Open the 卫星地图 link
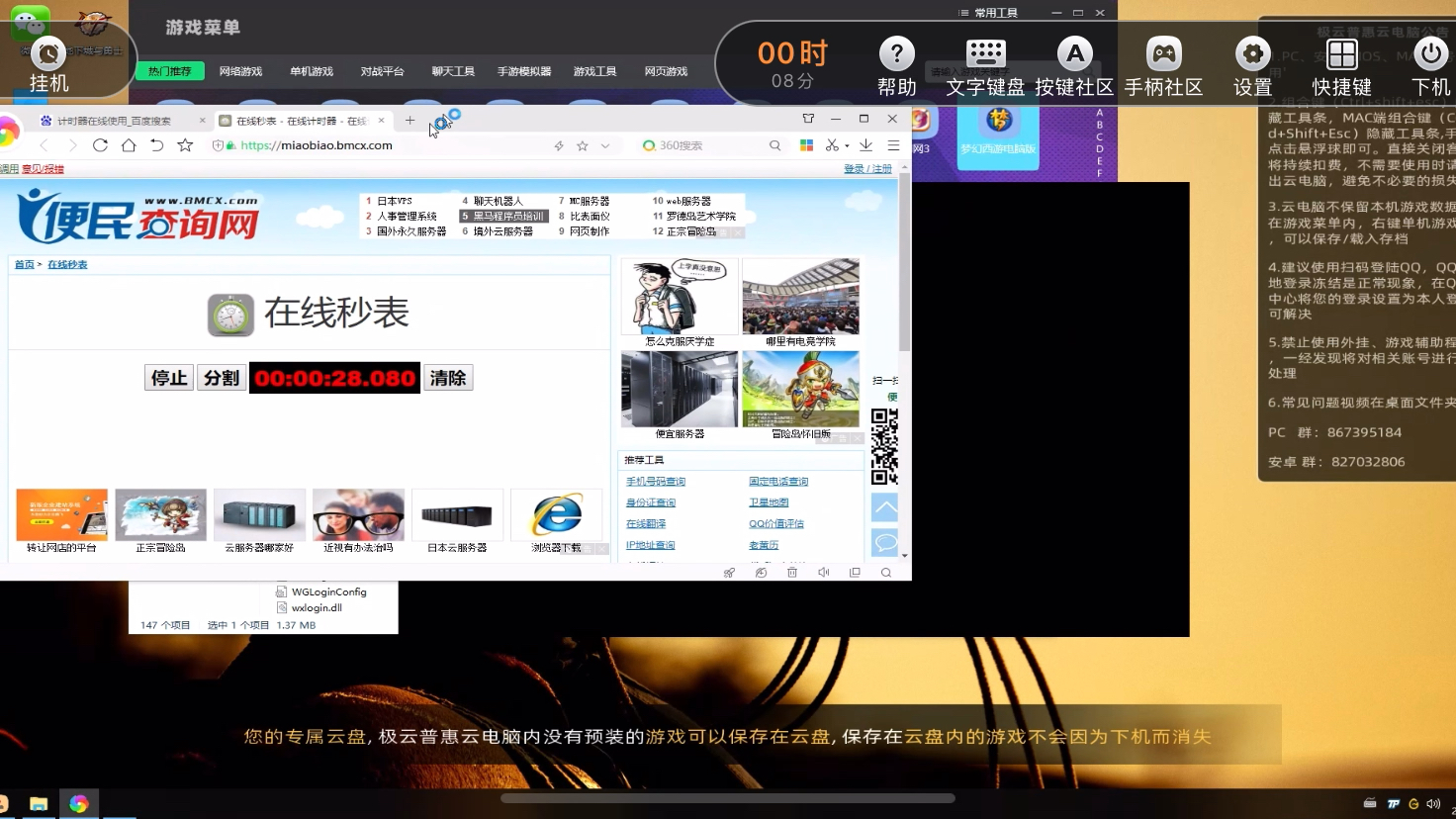This screenshot has height=819, width=1456. pos(769,502)
